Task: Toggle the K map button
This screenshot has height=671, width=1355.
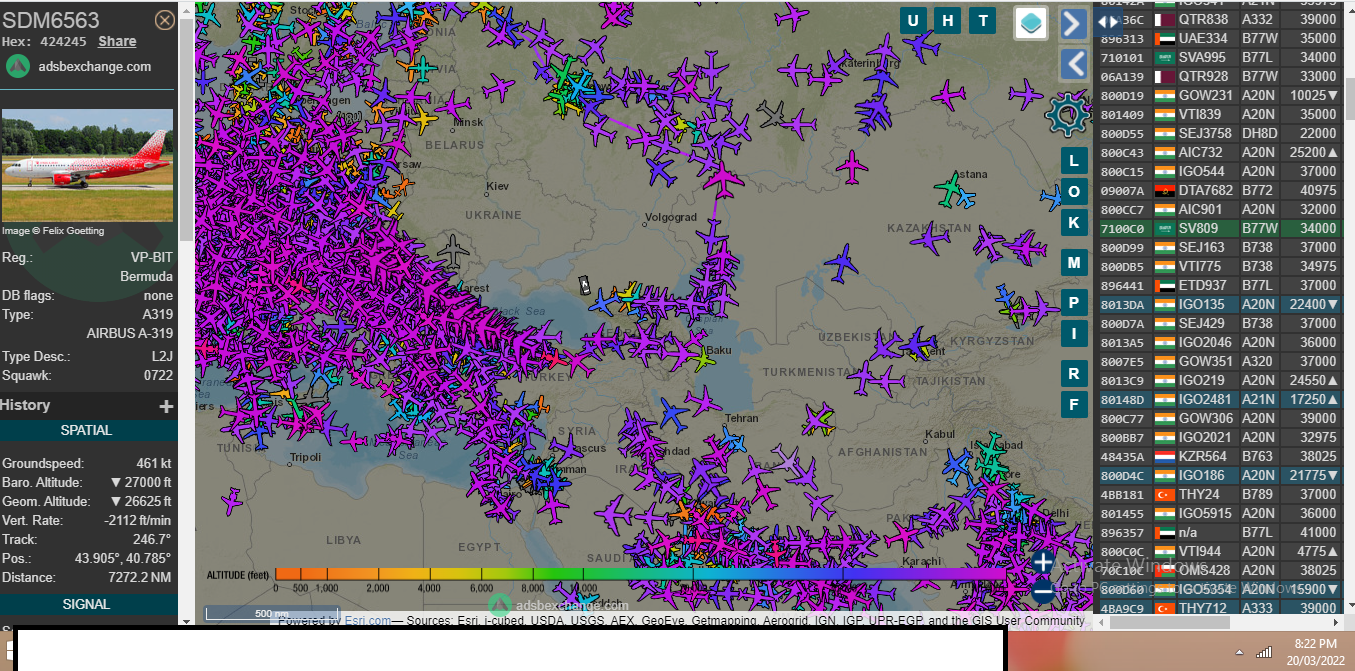Action: point(1074,222)
